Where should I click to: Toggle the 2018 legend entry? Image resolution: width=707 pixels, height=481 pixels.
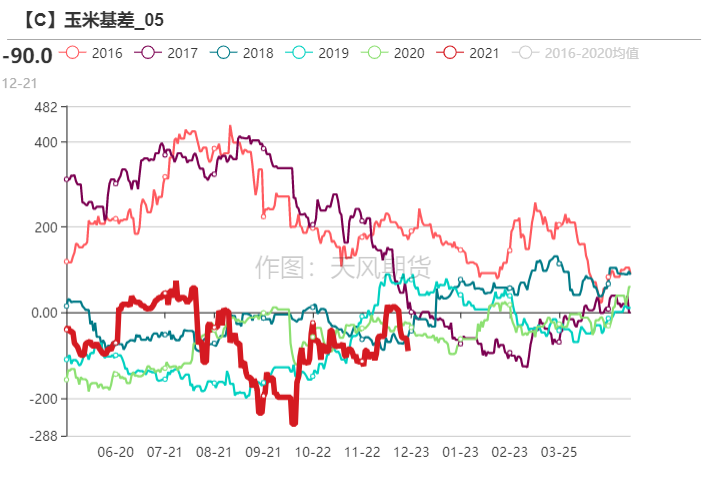click(223, 53)
